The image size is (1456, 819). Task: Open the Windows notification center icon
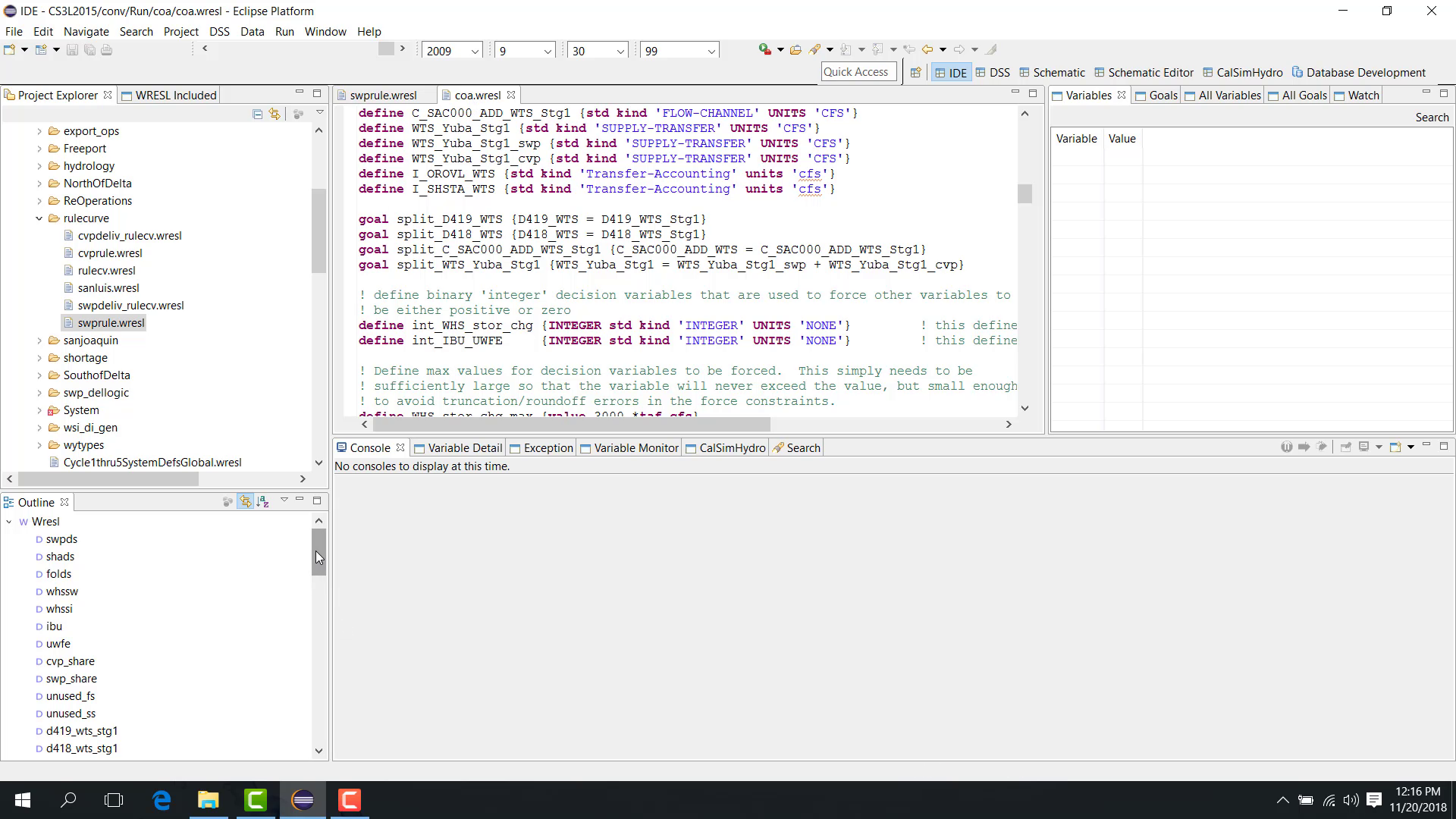(1374, 800)
